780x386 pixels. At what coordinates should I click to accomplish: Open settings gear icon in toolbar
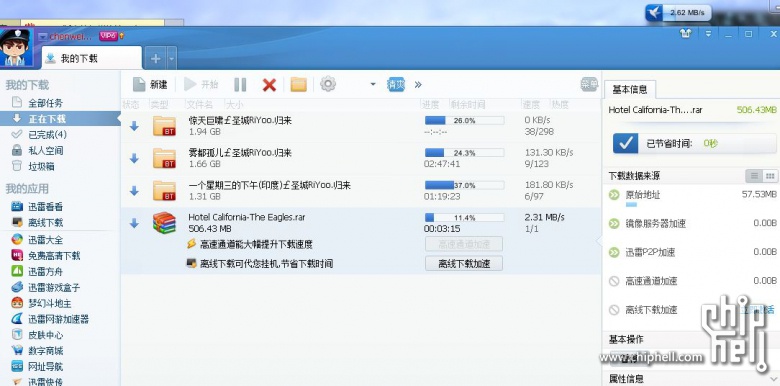click(328, 84)
